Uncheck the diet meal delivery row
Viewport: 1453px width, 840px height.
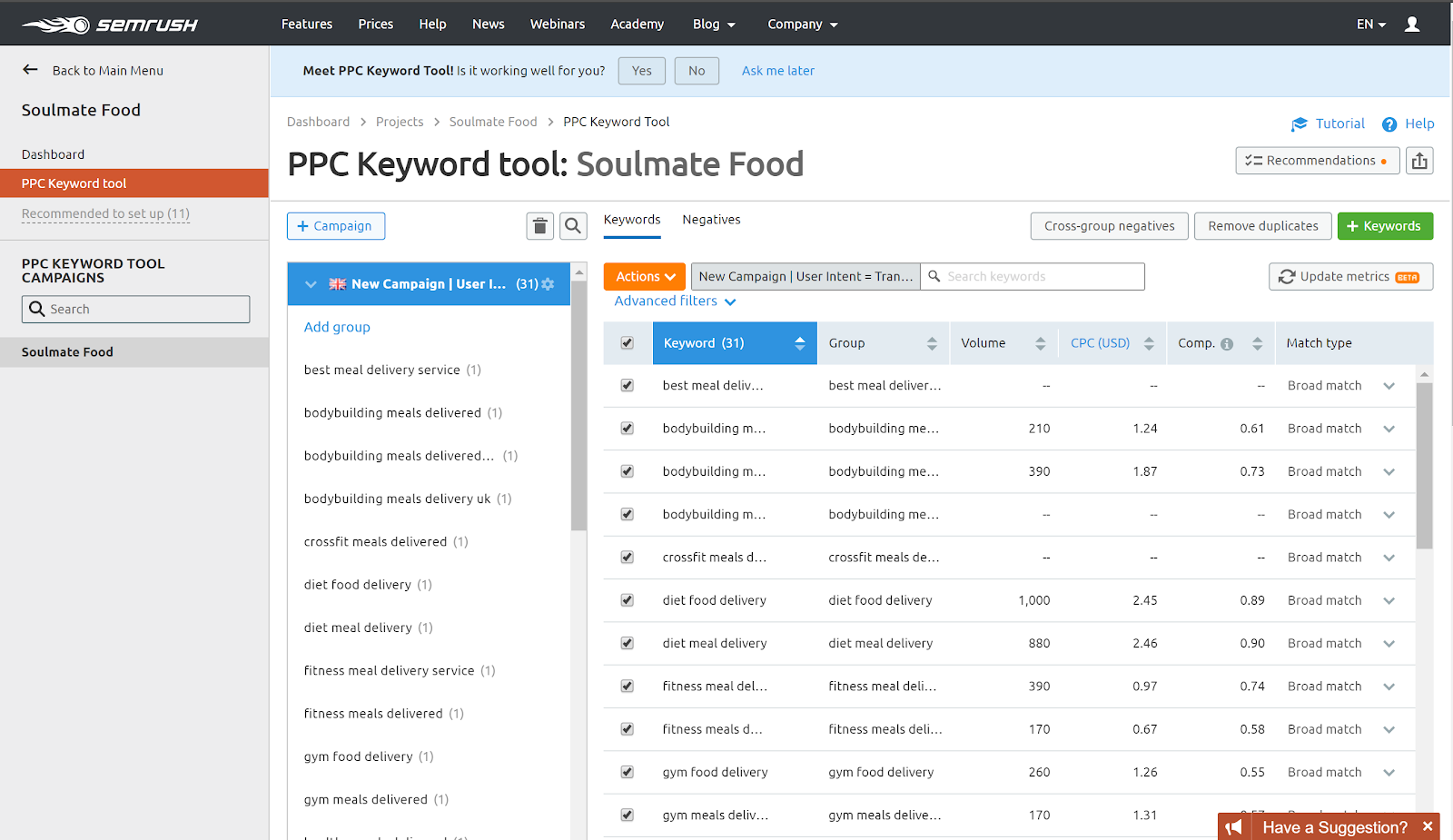(628, 643)
